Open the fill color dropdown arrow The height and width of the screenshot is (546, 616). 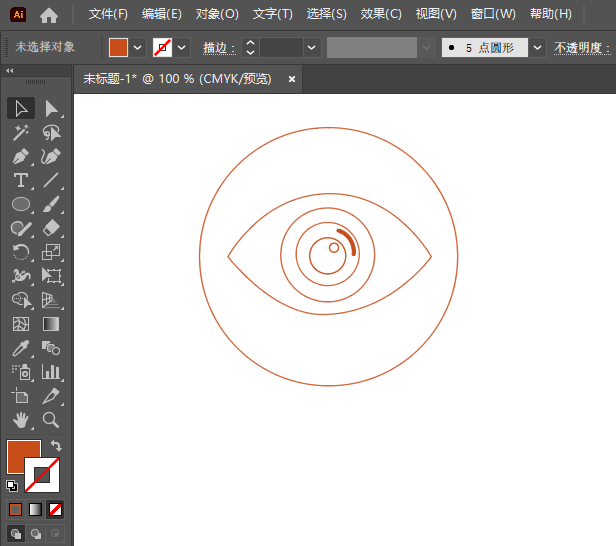point(137,47)
